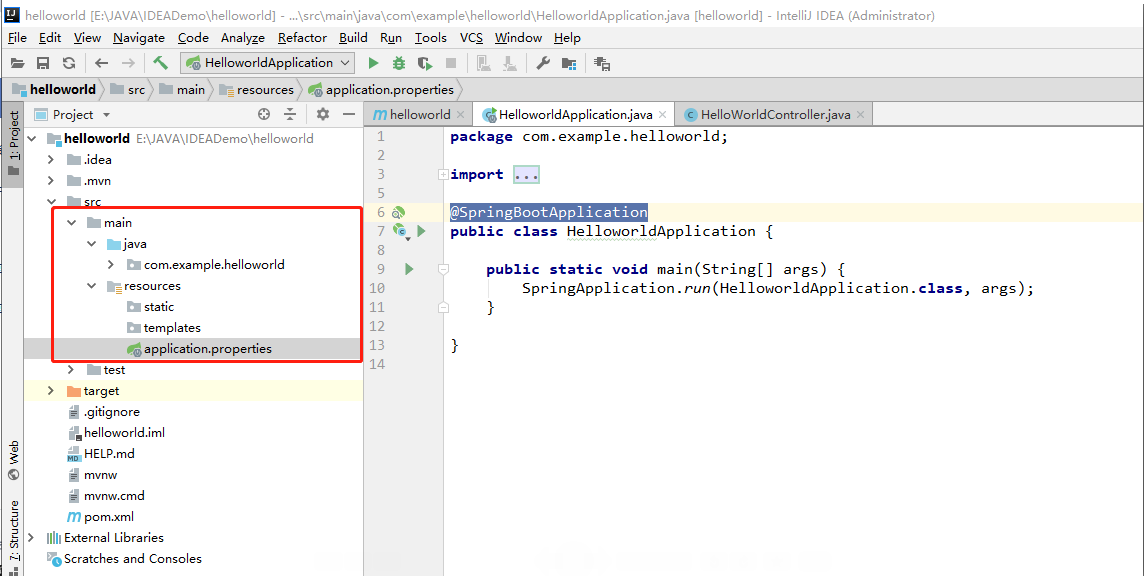Expand the .mvn folder
The image size is (1144, 576).
coord(51,181)
